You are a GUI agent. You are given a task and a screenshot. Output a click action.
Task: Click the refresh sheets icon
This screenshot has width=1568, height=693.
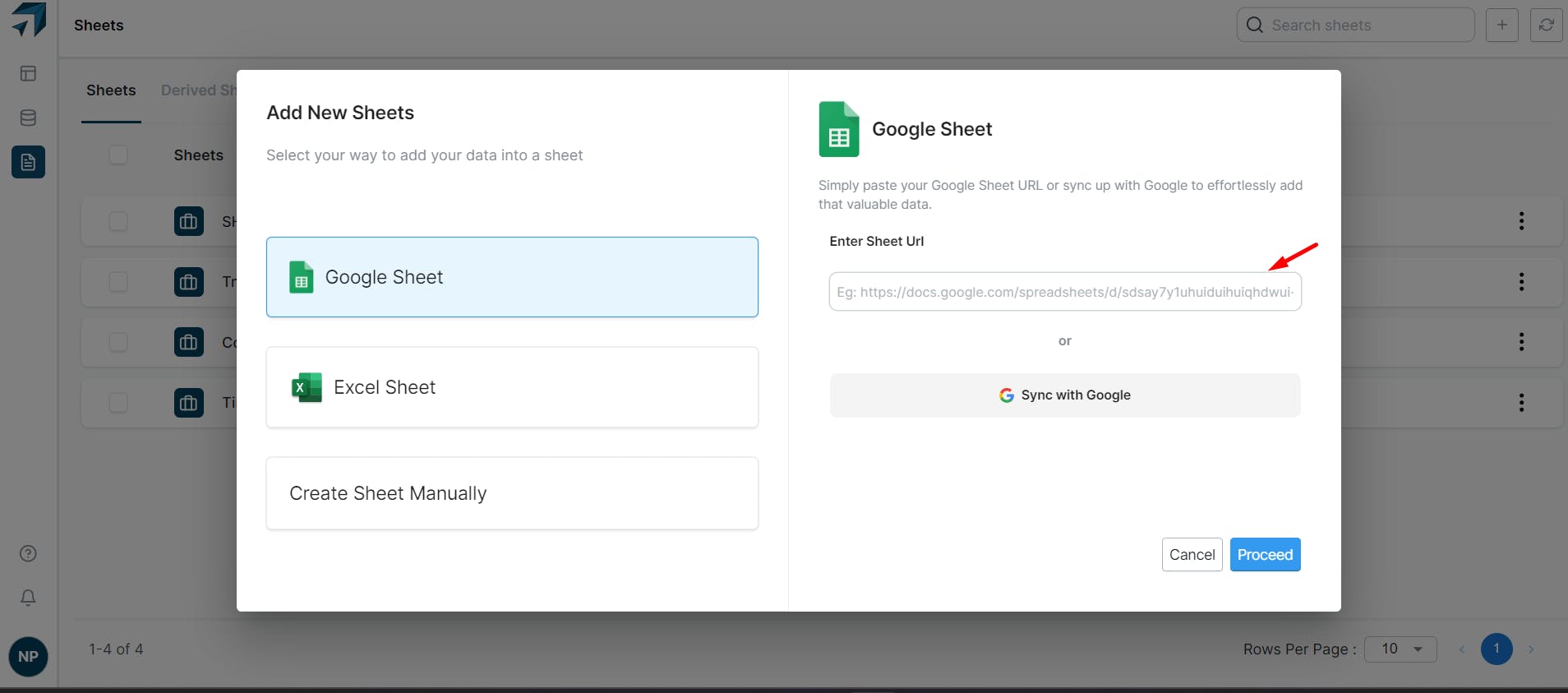(1547, 25)
